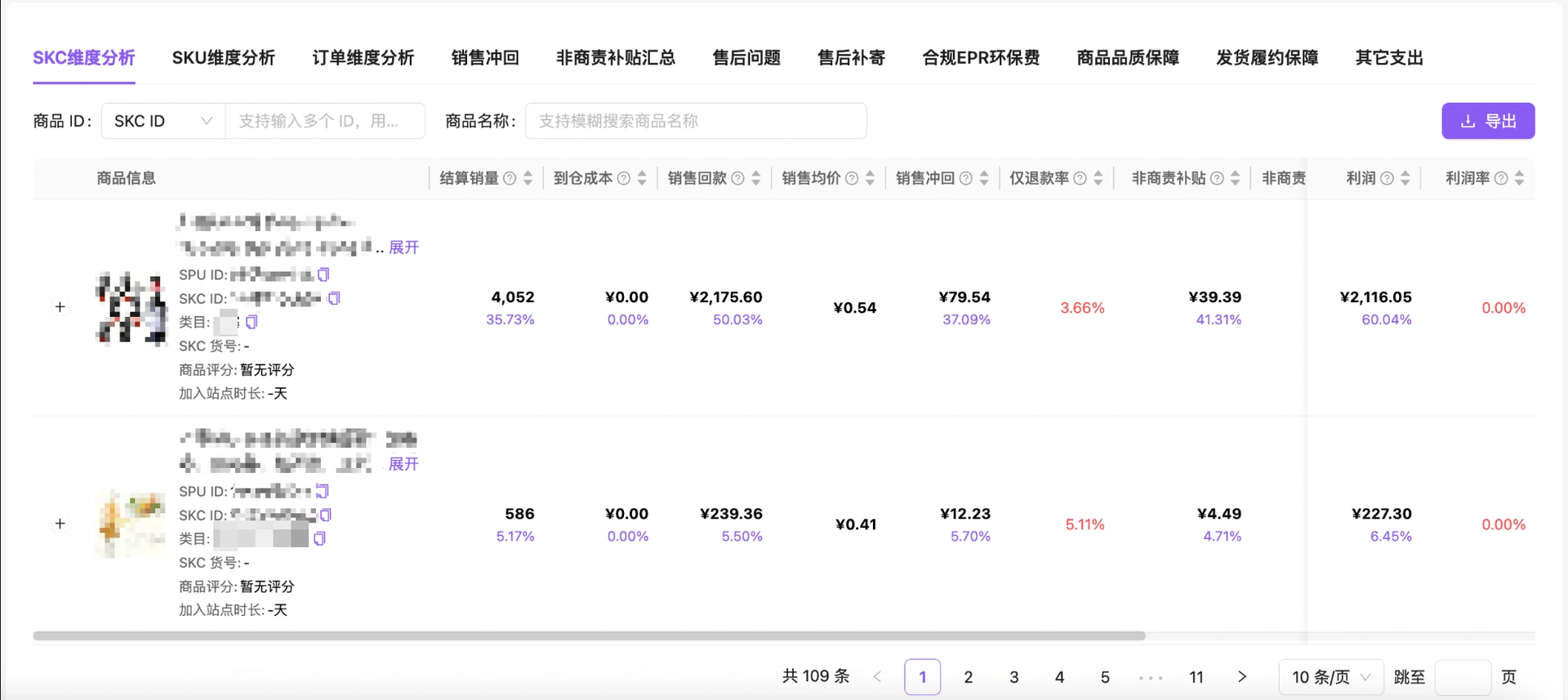The image size is (1568, 700).
Task: Focus the product ID input field
Action: [x=325, y=121]
